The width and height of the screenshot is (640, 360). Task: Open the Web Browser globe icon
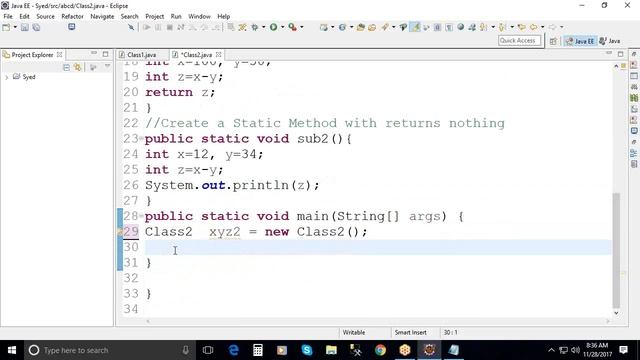(x=461, y=27)
